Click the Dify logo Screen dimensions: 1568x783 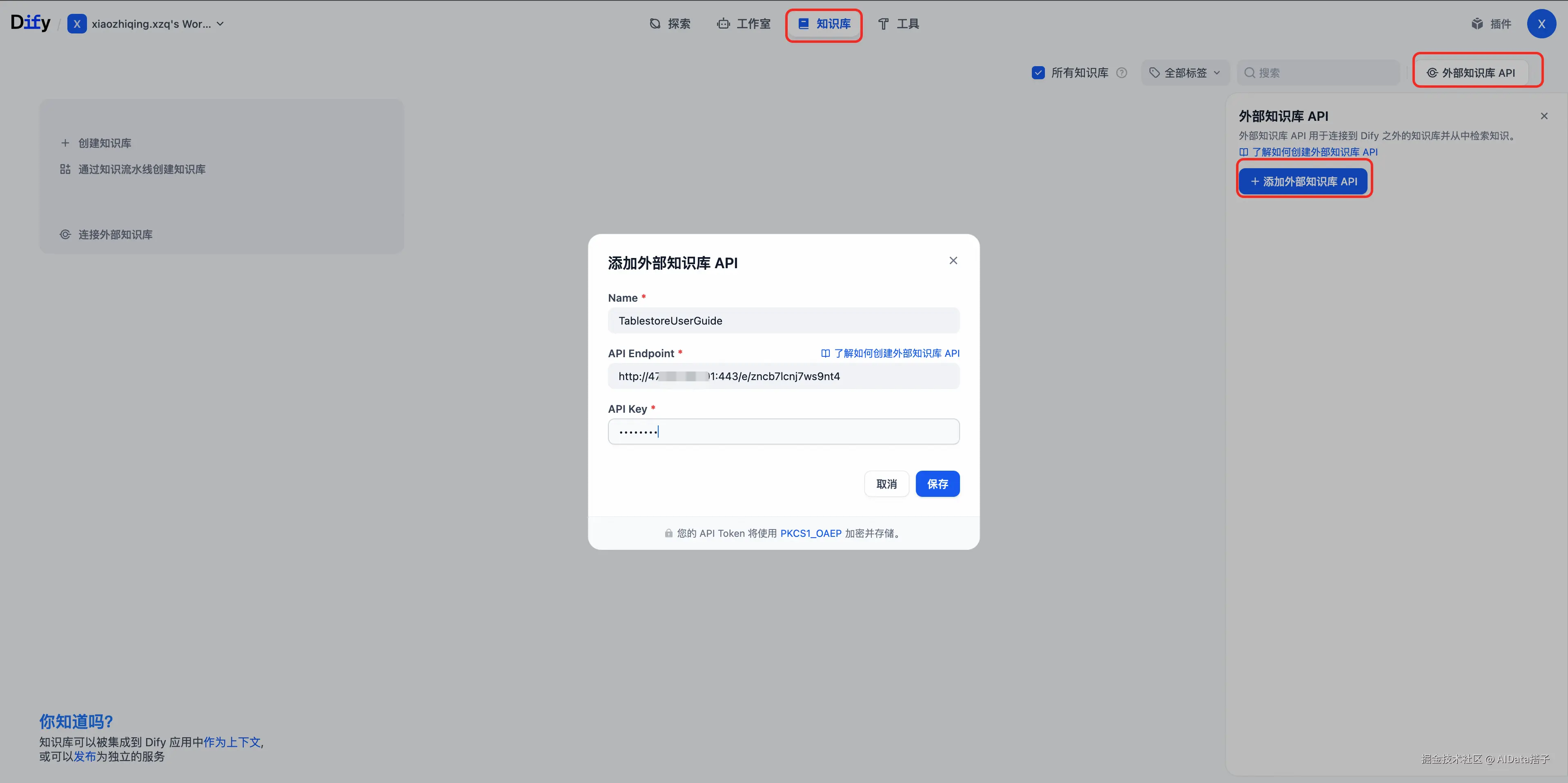31,23
